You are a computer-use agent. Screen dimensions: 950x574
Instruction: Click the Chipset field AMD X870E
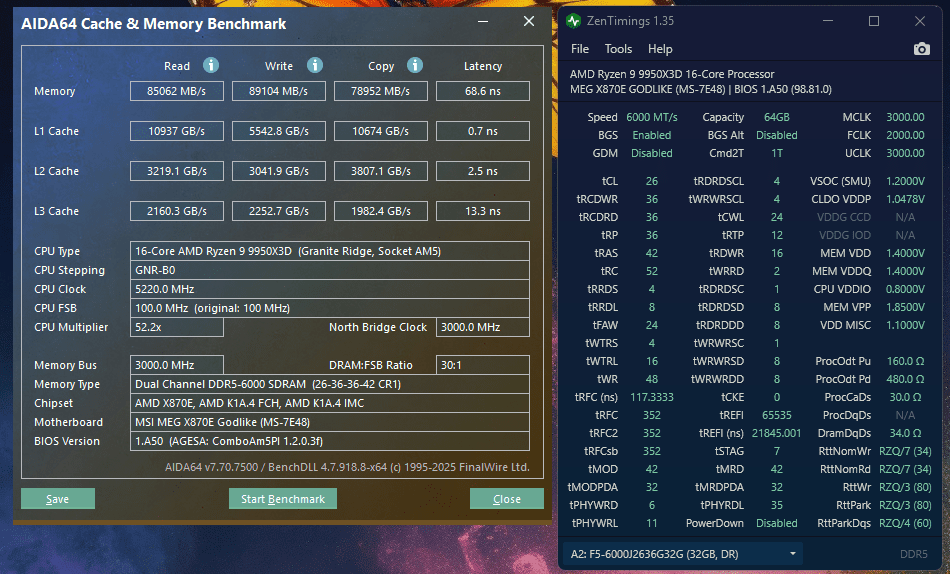click(330, 403)
